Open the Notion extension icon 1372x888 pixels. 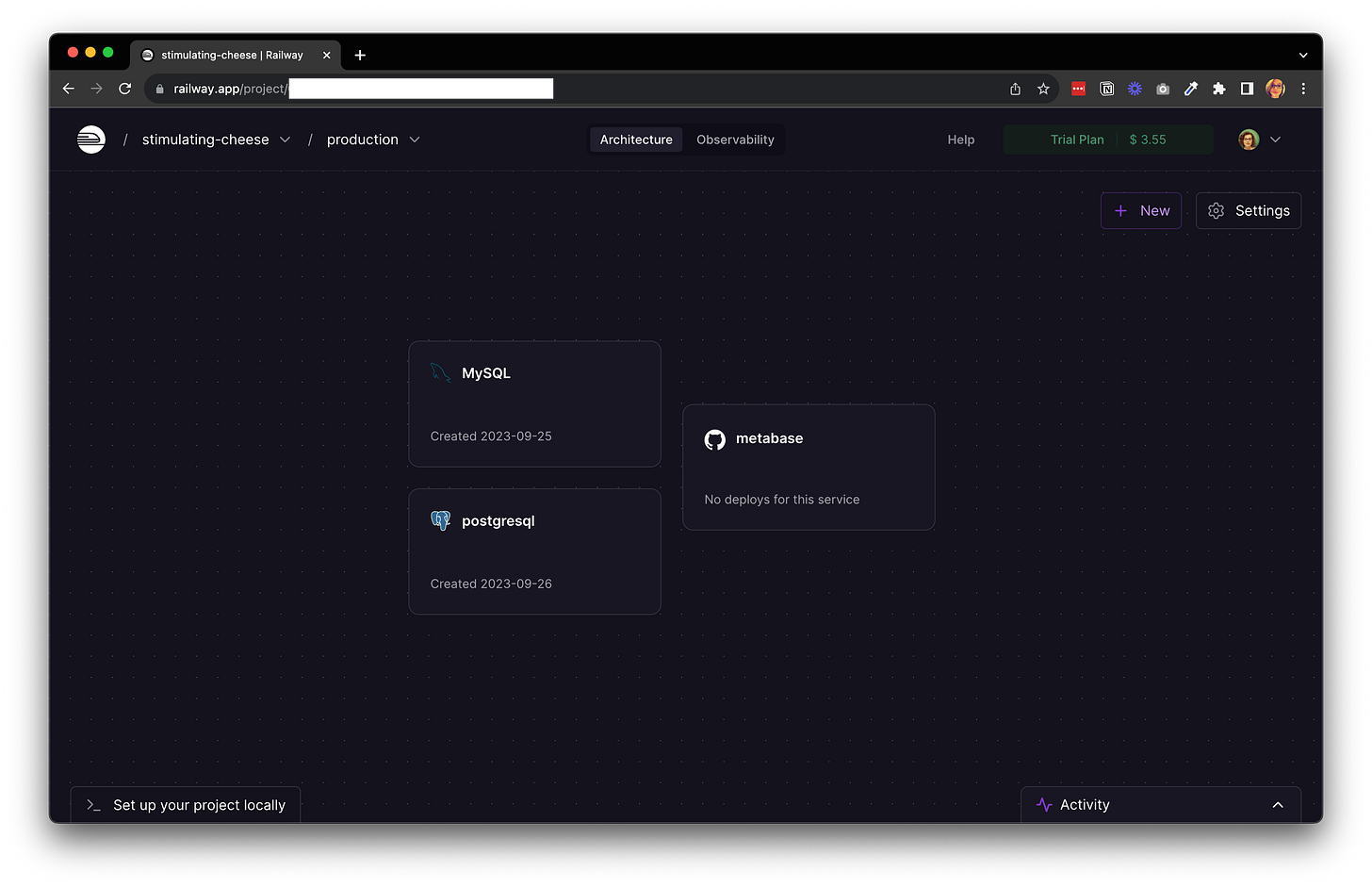1107,89
